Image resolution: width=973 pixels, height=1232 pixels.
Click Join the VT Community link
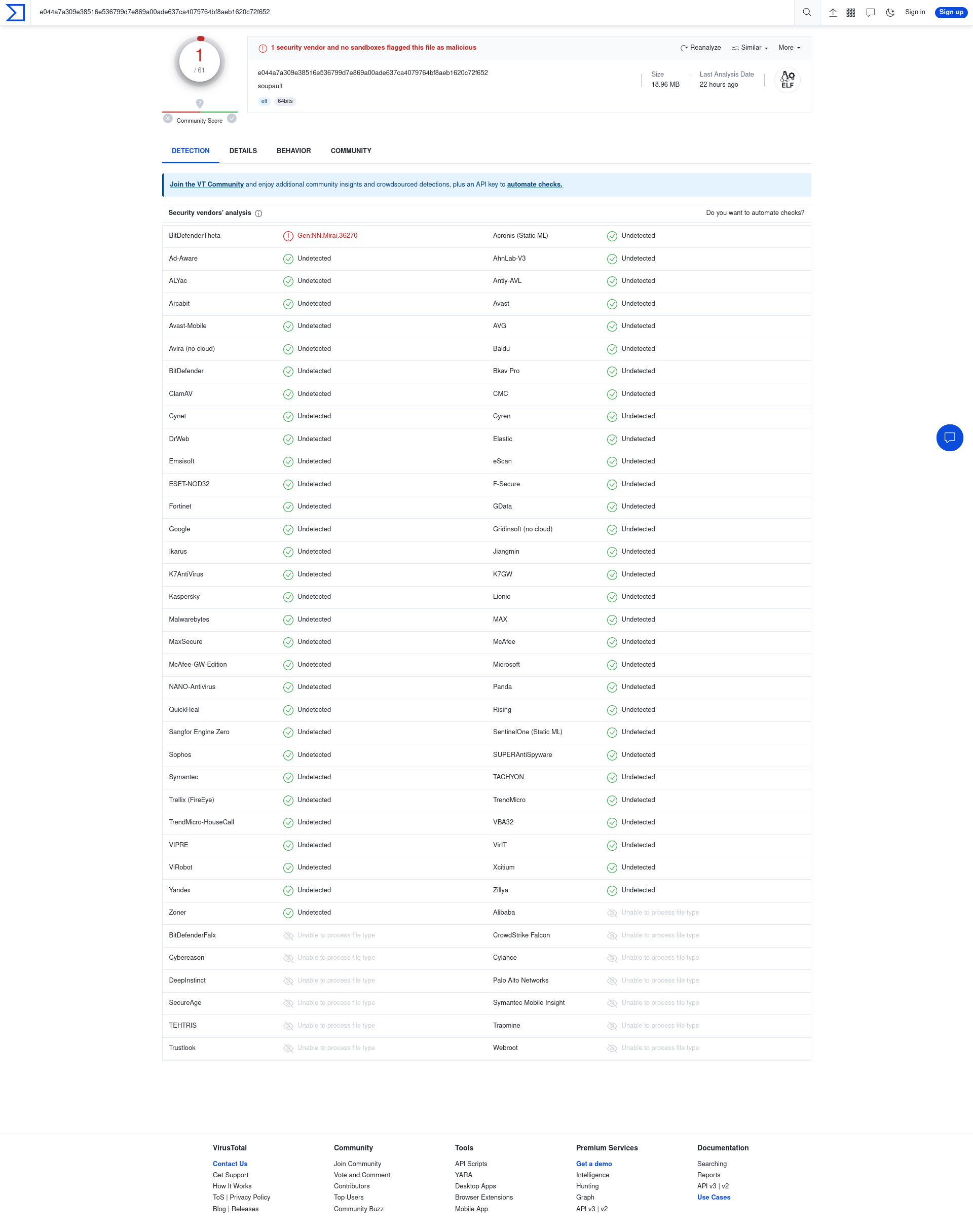click(x=206, y=184)
